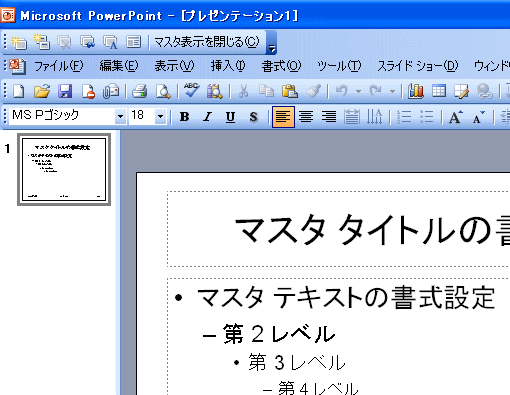Align text right
The width and height of the screenshot is (510, 395).
(329, 117)
